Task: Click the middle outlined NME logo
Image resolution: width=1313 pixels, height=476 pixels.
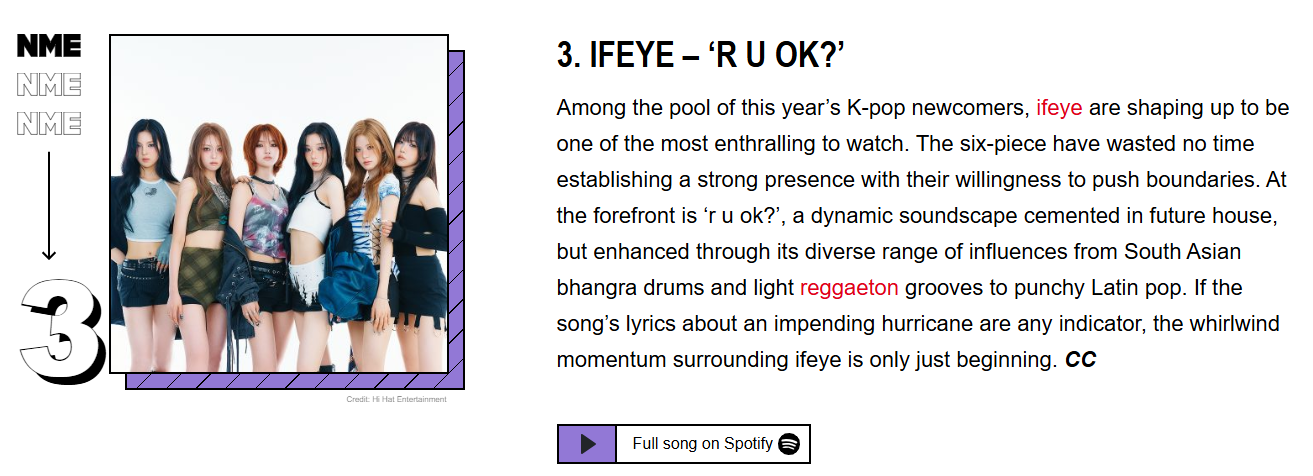Action: click(x=49, y=85)
